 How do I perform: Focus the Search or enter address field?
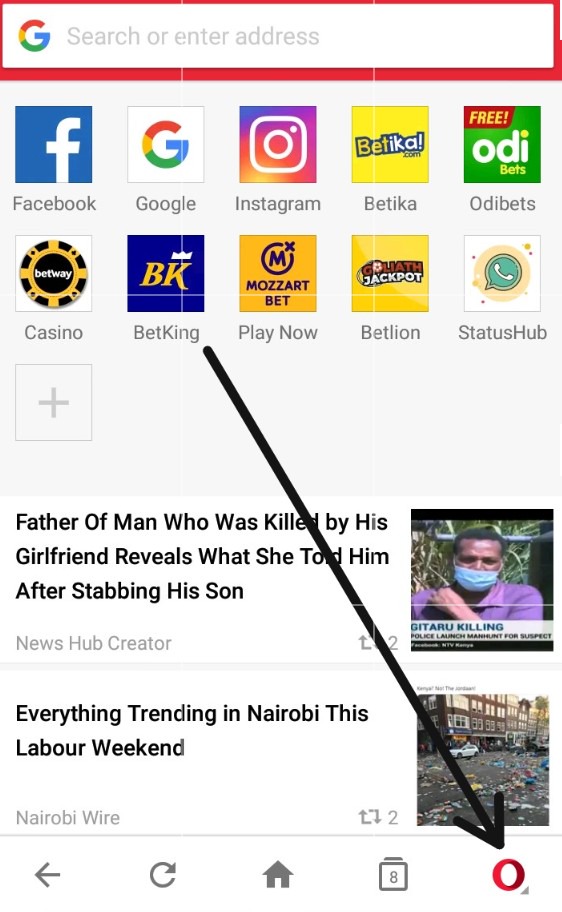pyautogui.click(x=278, y=36)
